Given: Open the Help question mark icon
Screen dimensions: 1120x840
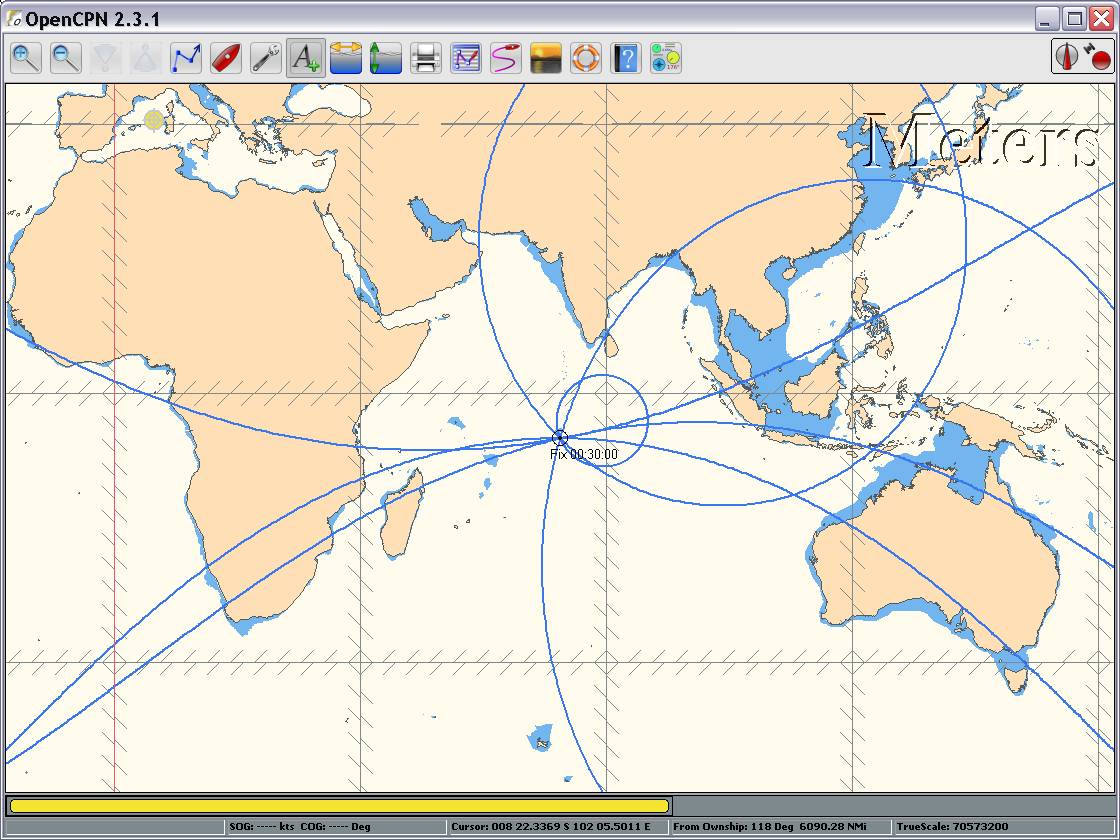Looking at the screenshot, I should (626, 58).
